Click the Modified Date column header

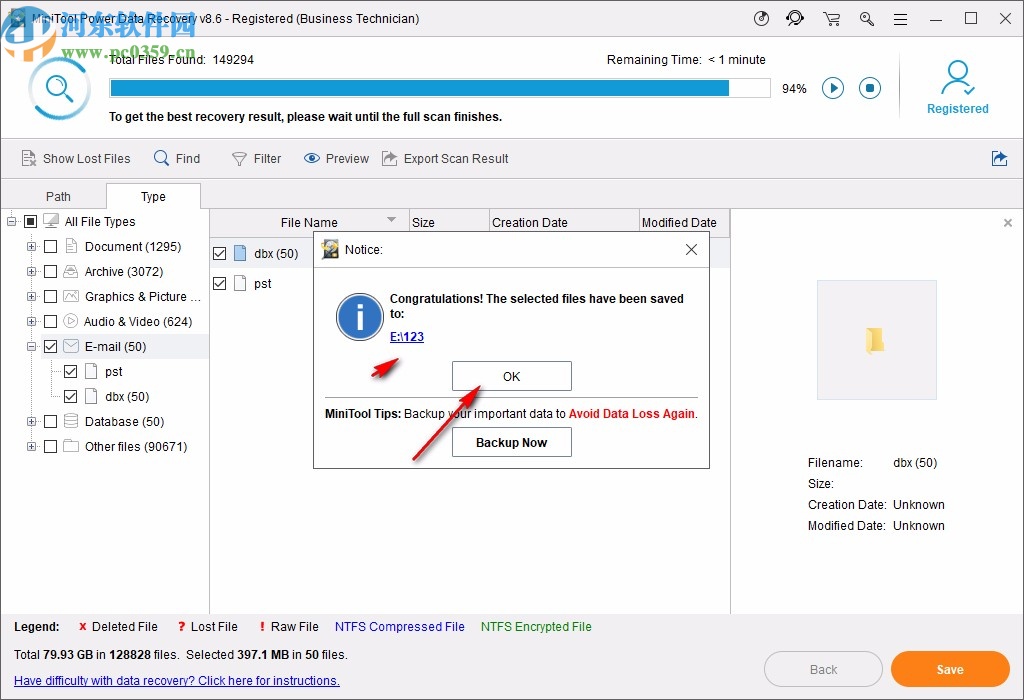[x=684, y=222]
